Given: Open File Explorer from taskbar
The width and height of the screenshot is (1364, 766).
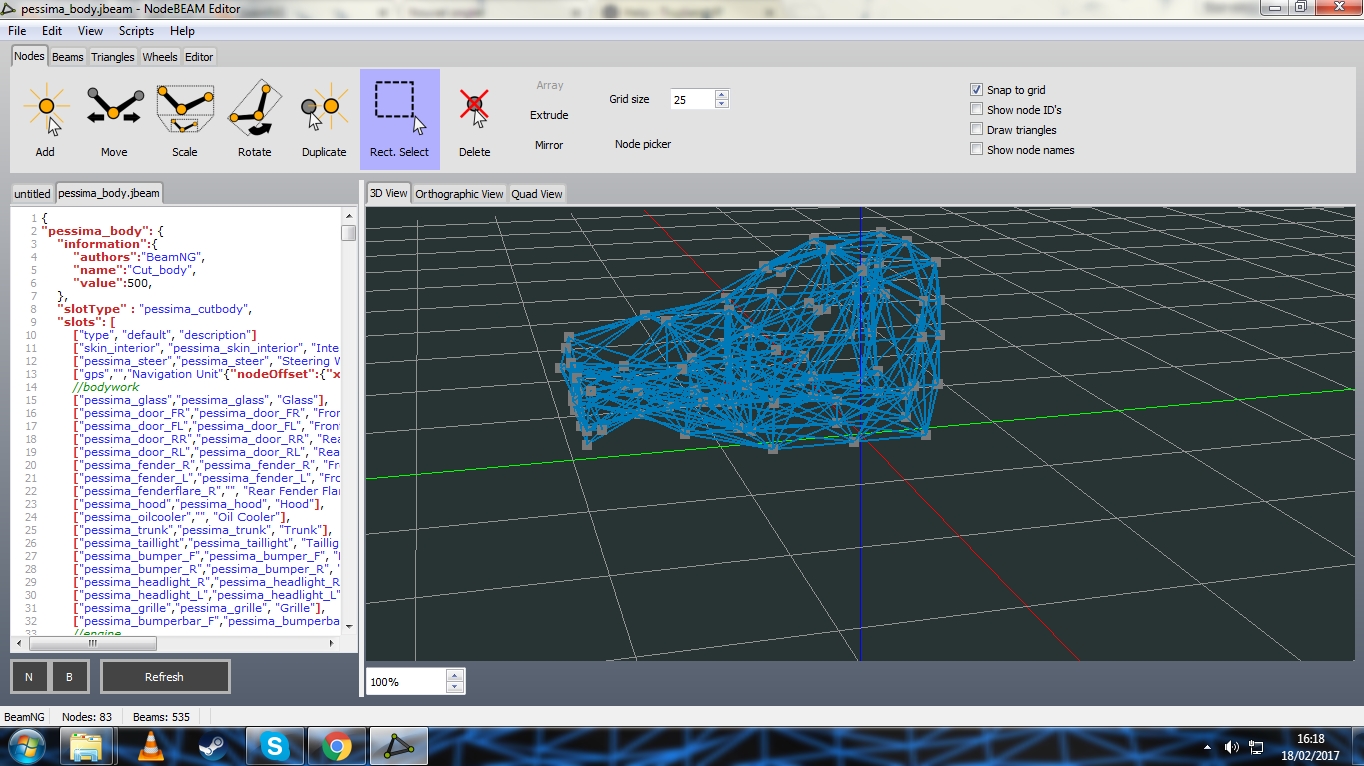Looking at the screenshot, I should (x=86, y=746).
